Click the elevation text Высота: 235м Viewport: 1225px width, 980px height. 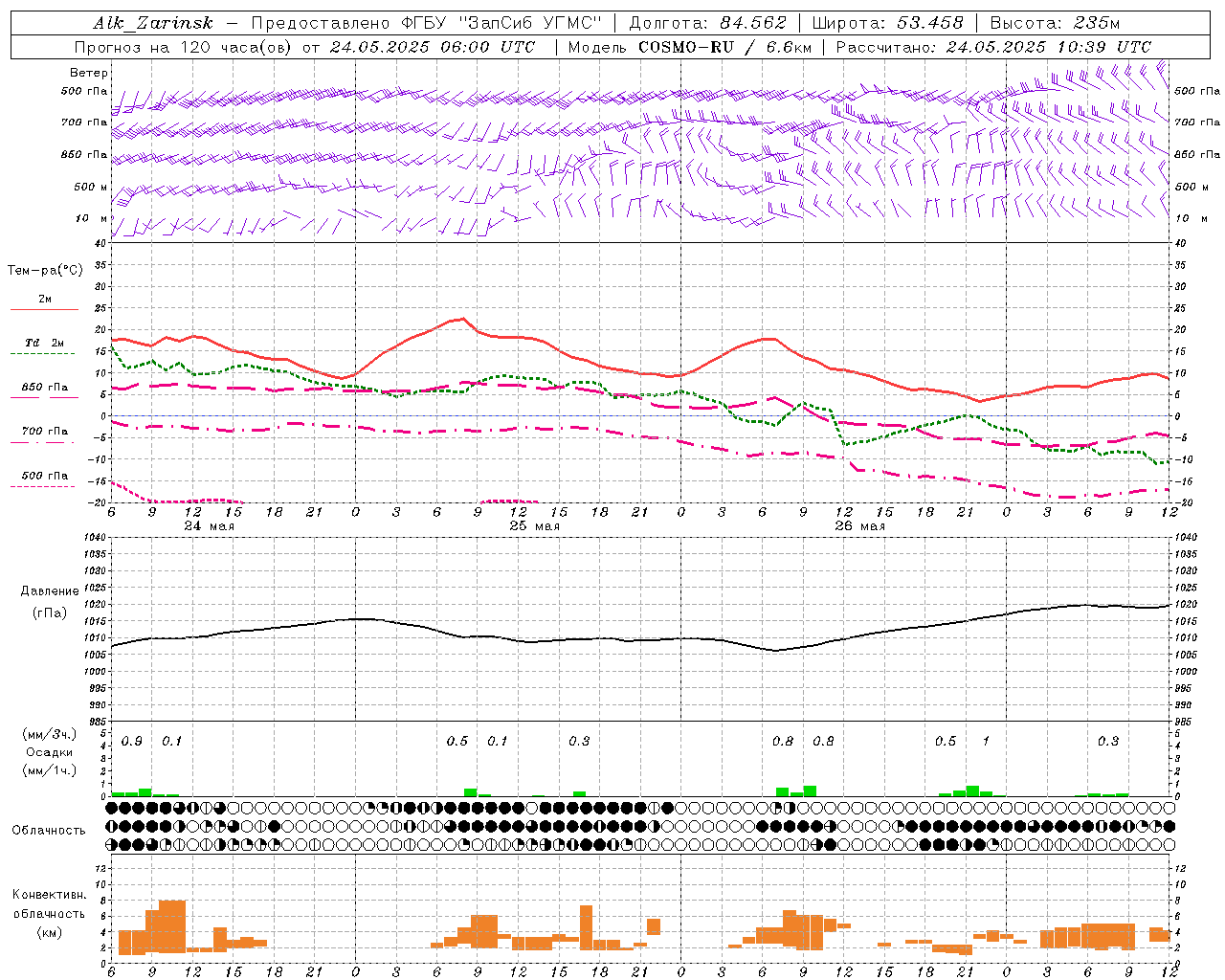1055,23
